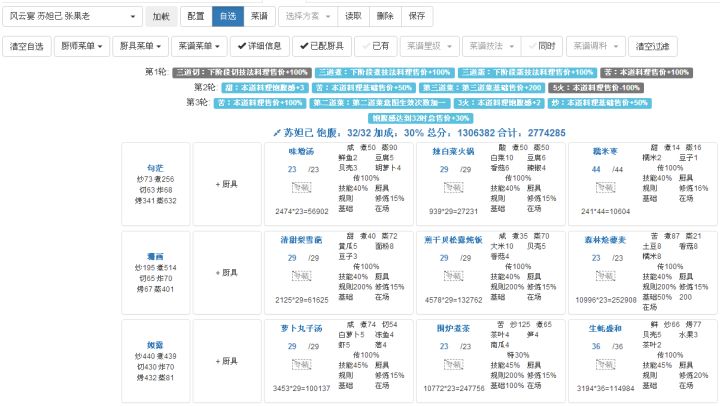Click the 味噌汤 condiment slot box
Screen dimensions: 720x406
pos(302,188)
